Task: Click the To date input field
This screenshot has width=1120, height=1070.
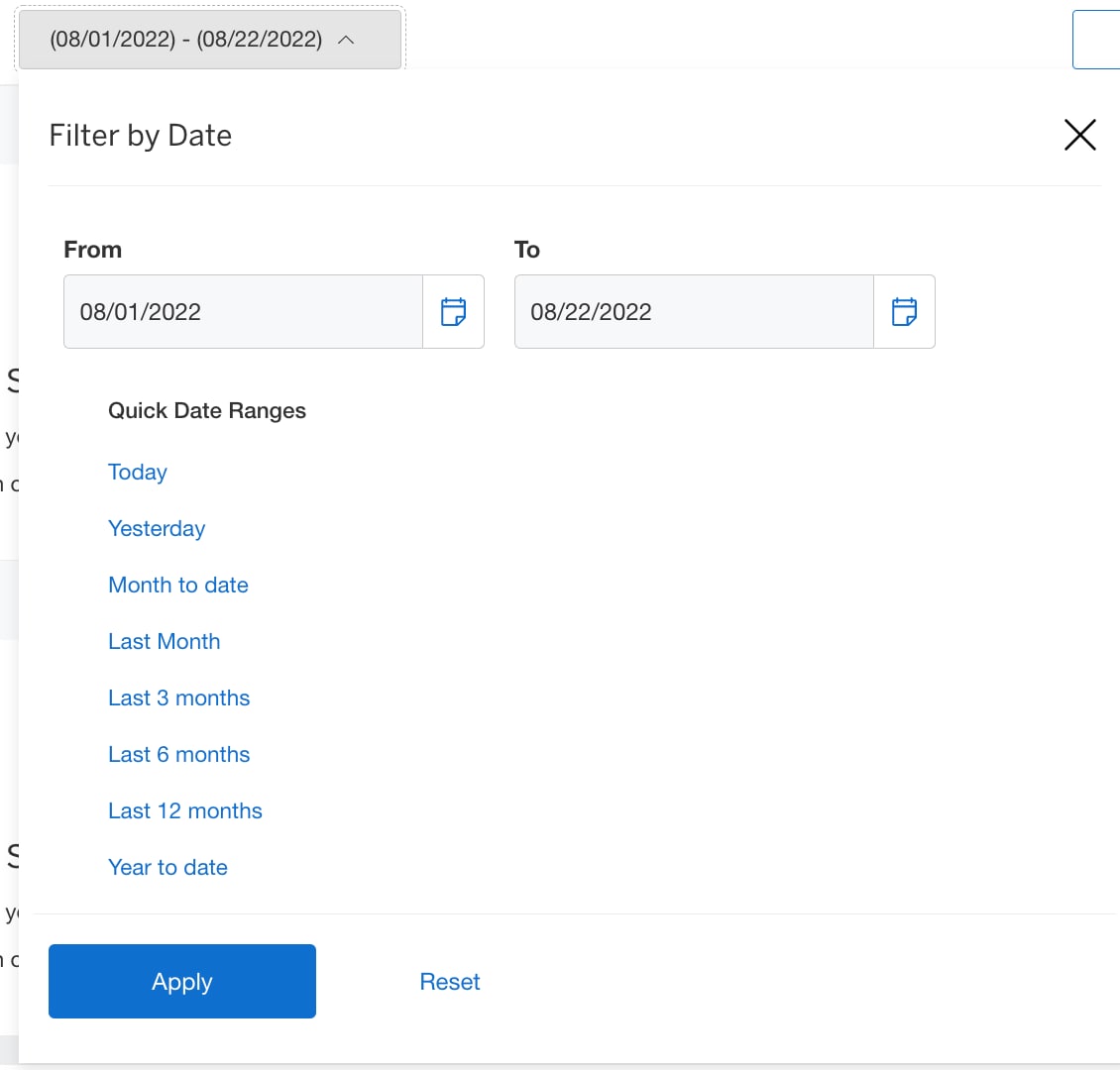Action: (694, 311)
